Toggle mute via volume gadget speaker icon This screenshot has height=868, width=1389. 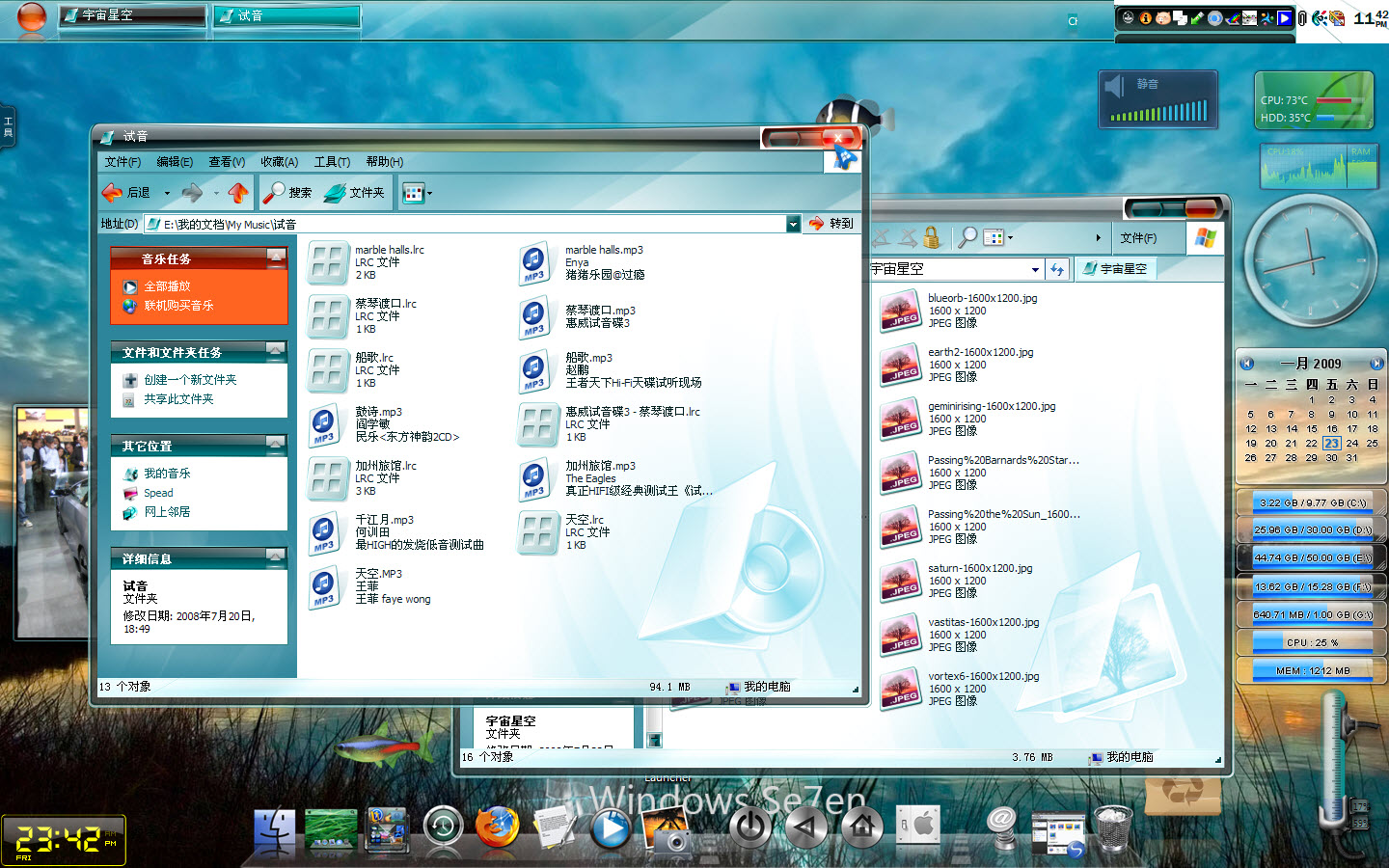pyautogui.click(x=1116, y=87)
